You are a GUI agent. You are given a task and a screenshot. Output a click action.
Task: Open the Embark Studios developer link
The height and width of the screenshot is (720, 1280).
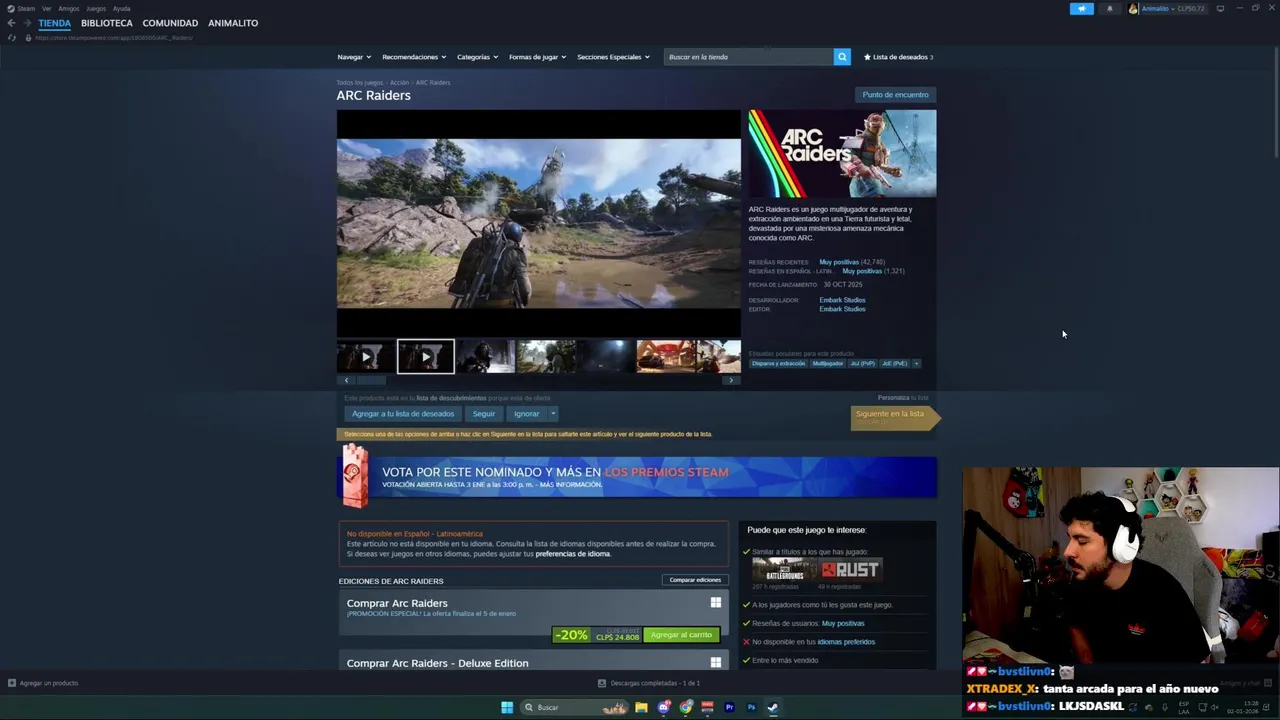(842, 300)
